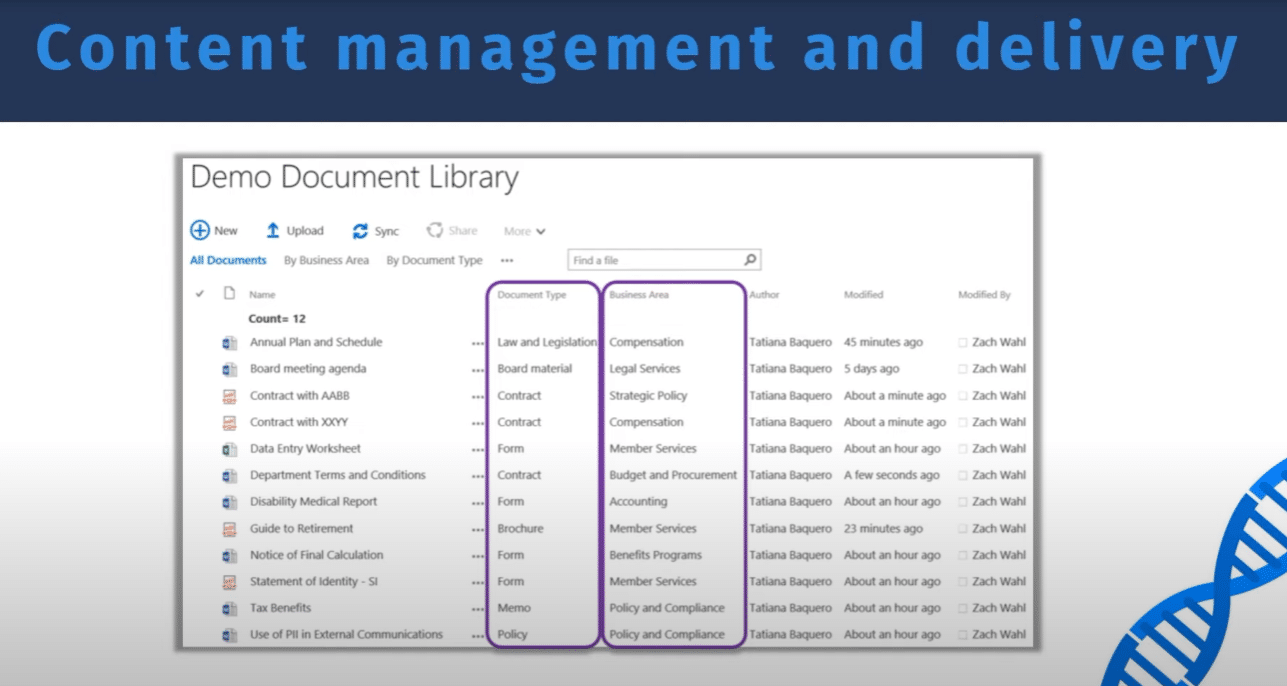
Task: Click the Law and Legislation document type cell
Action: point(547,342)
